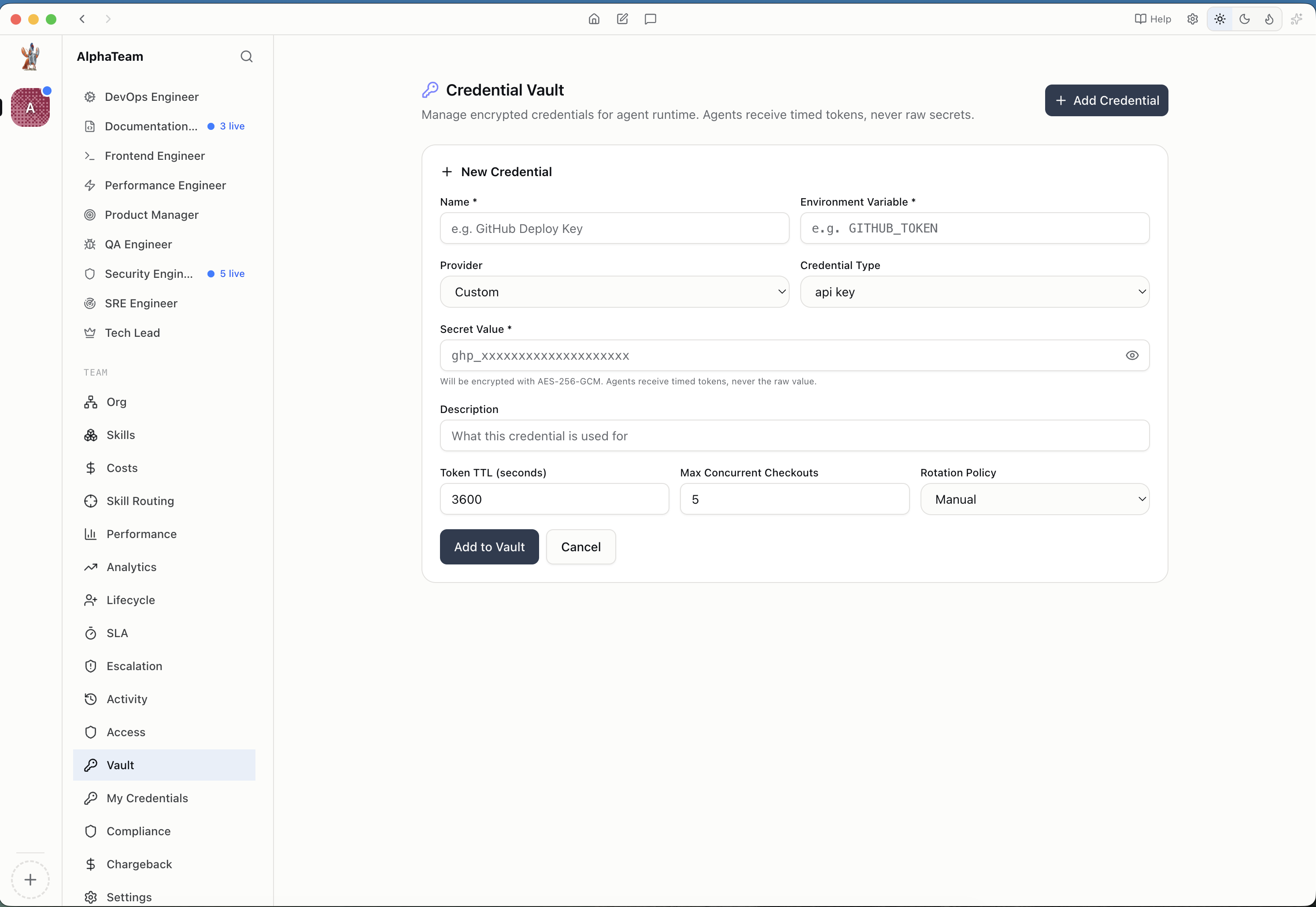Click the key icon next to Credential Vault
Viewport: 1316px width, 907px height.
[x=430, y=89]
